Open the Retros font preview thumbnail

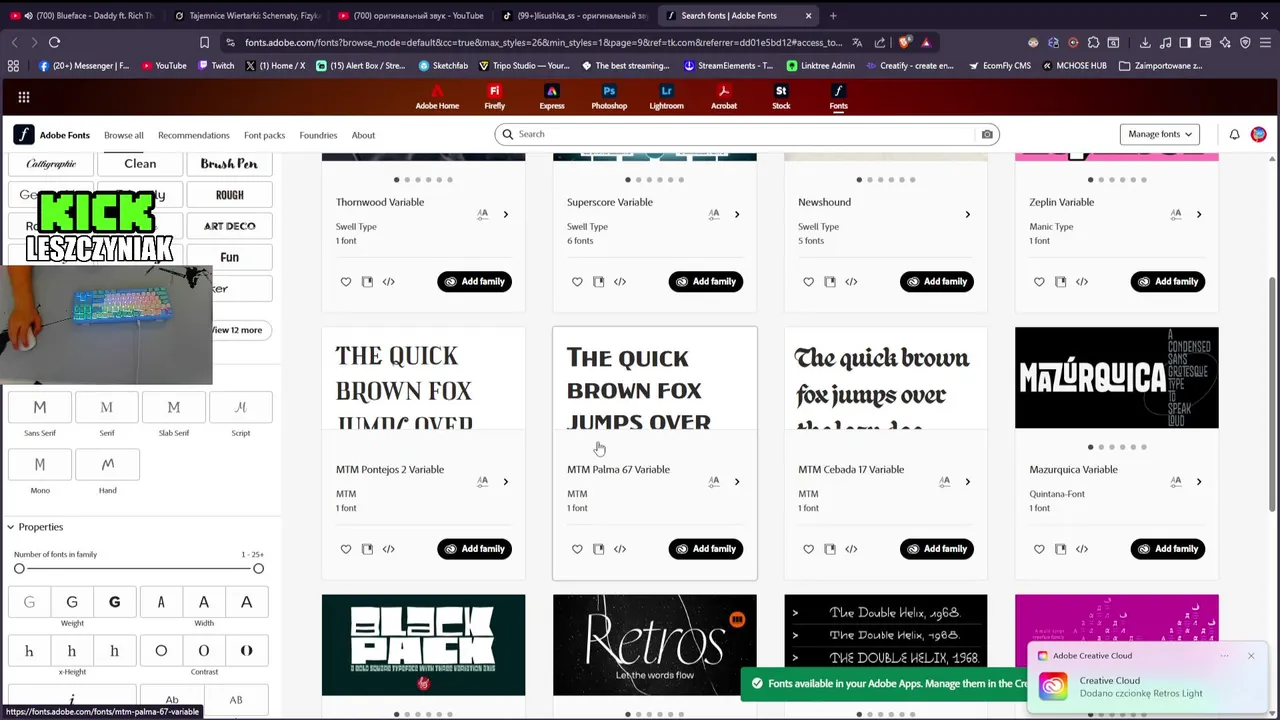coord(655,645)
